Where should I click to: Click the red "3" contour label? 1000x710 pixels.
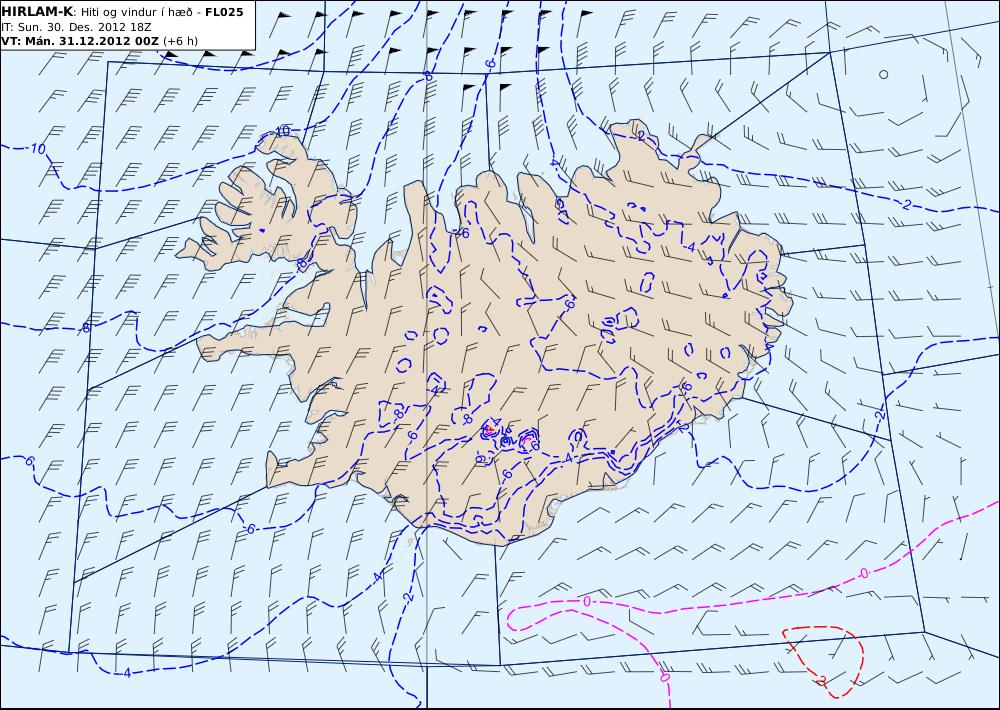click(823, 681)
